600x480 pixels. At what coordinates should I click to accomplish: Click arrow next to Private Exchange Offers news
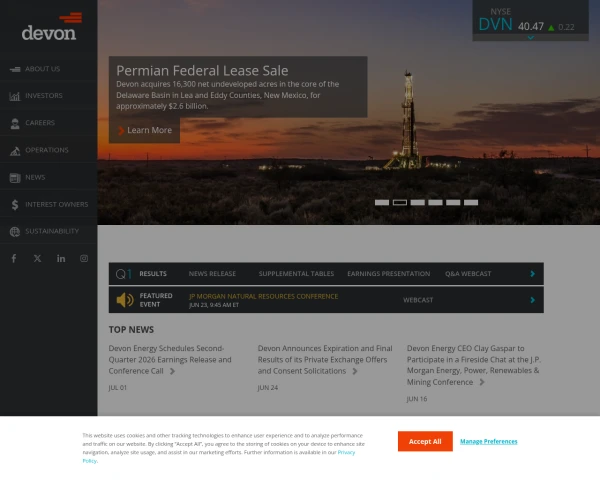[355, 371]
